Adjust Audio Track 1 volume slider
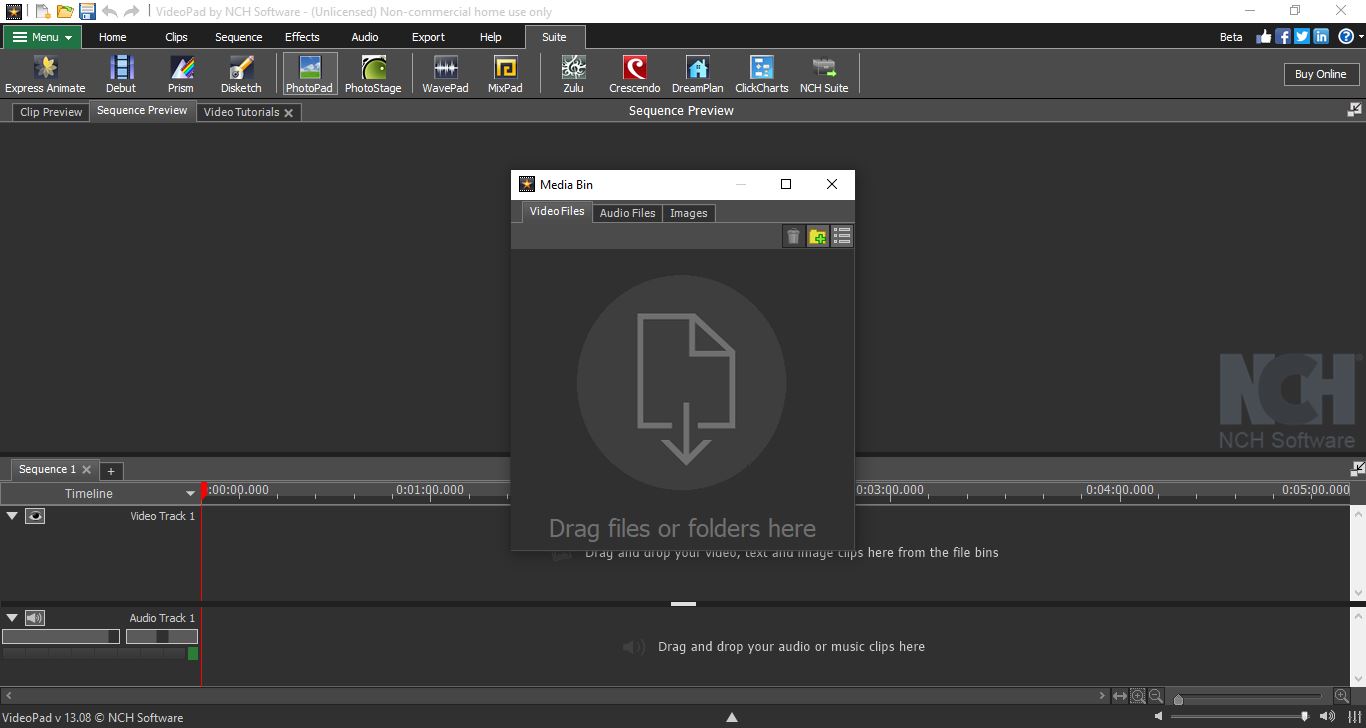The width and height of the screenshot is (1366, 728). (61, 636)
